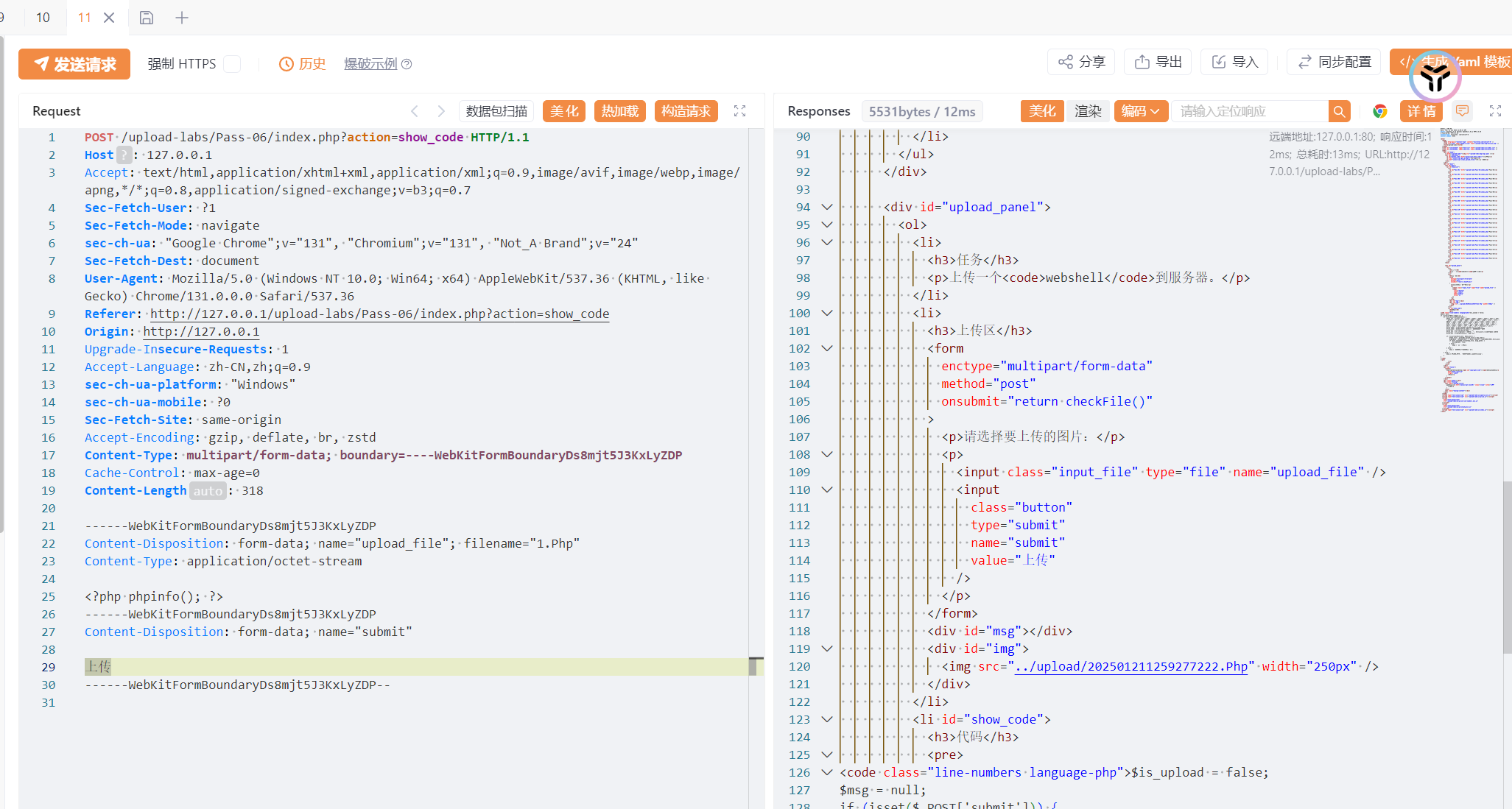Add a new request tab

pyautogui.click(x=182, y=18)
